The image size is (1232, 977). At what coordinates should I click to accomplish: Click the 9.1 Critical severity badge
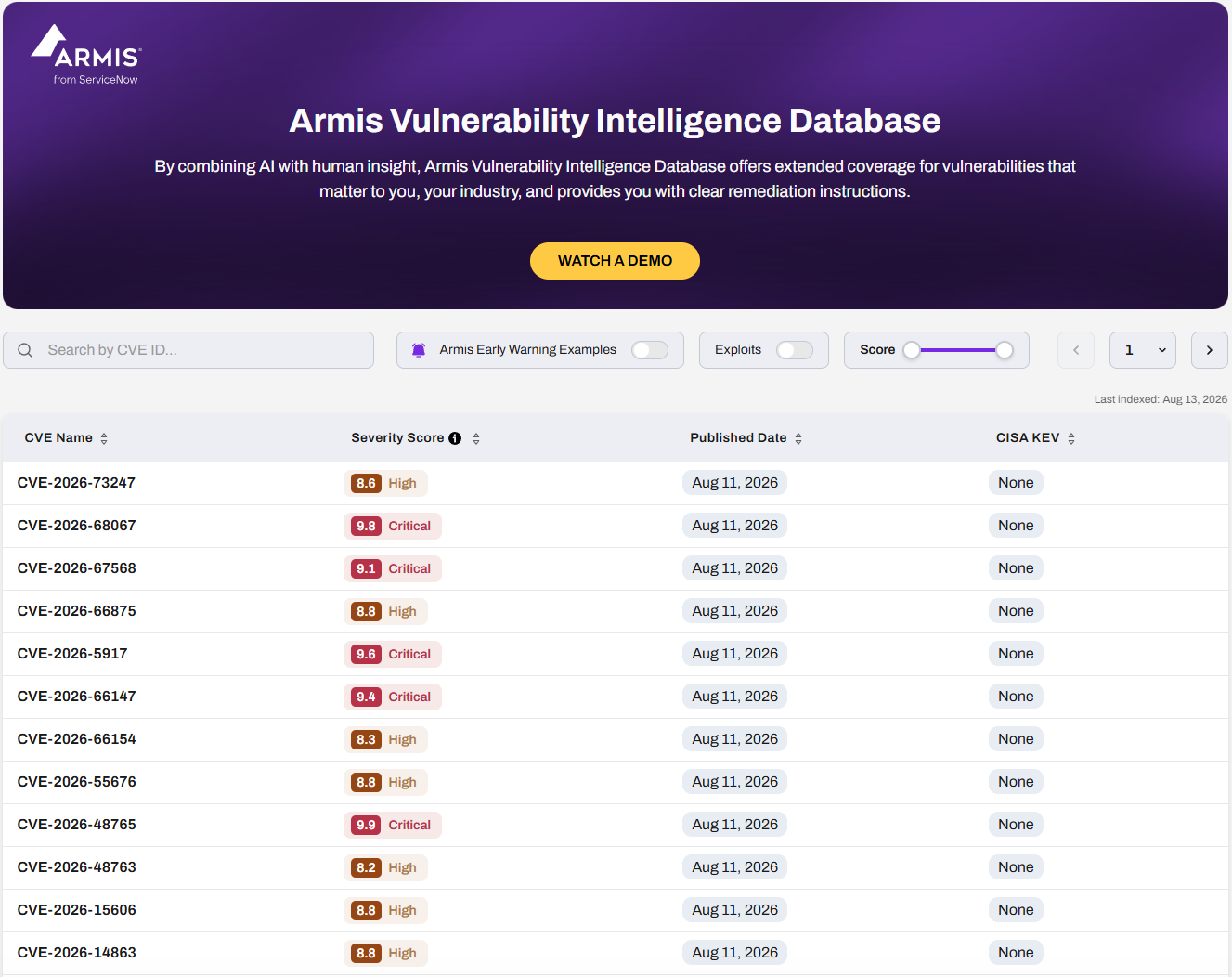(x=393, y=568)
